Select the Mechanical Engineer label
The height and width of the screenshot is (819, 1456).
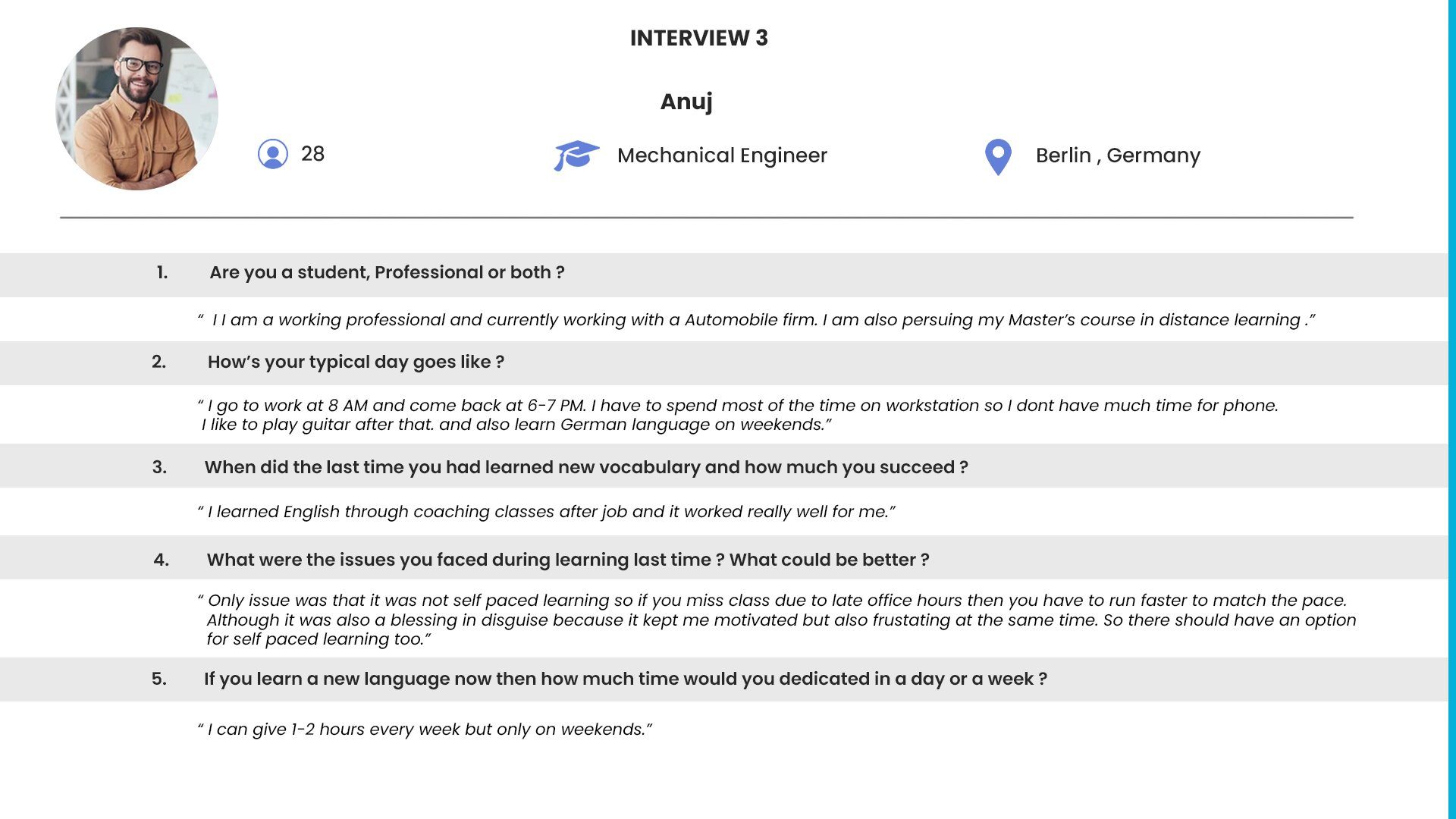pyautogui.click(x=722, y=155)
